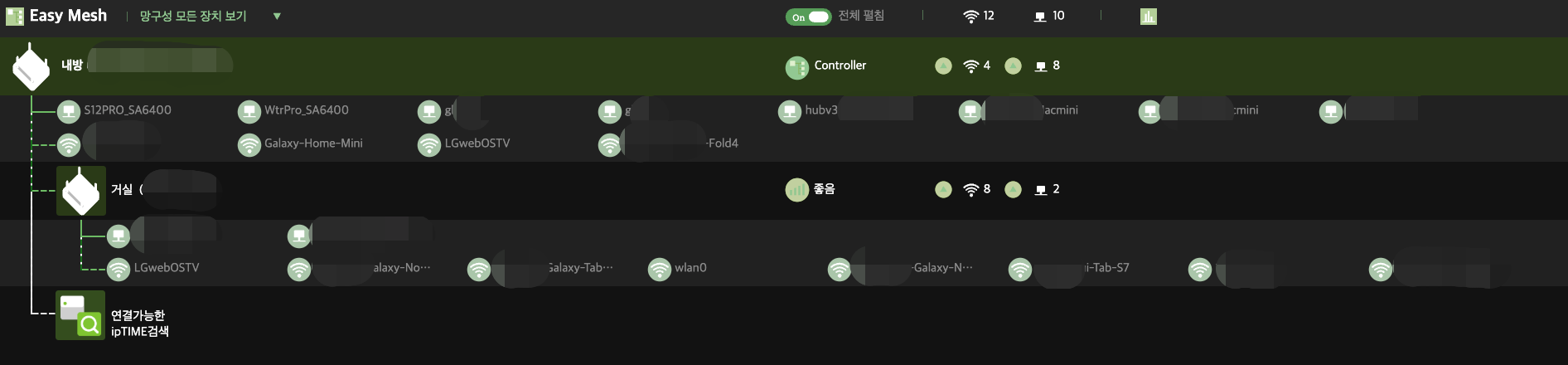Click the statistics bar chart icon
This screenshot has width=1568, height=365.
pyautogui.click(x=1148, y=17)
